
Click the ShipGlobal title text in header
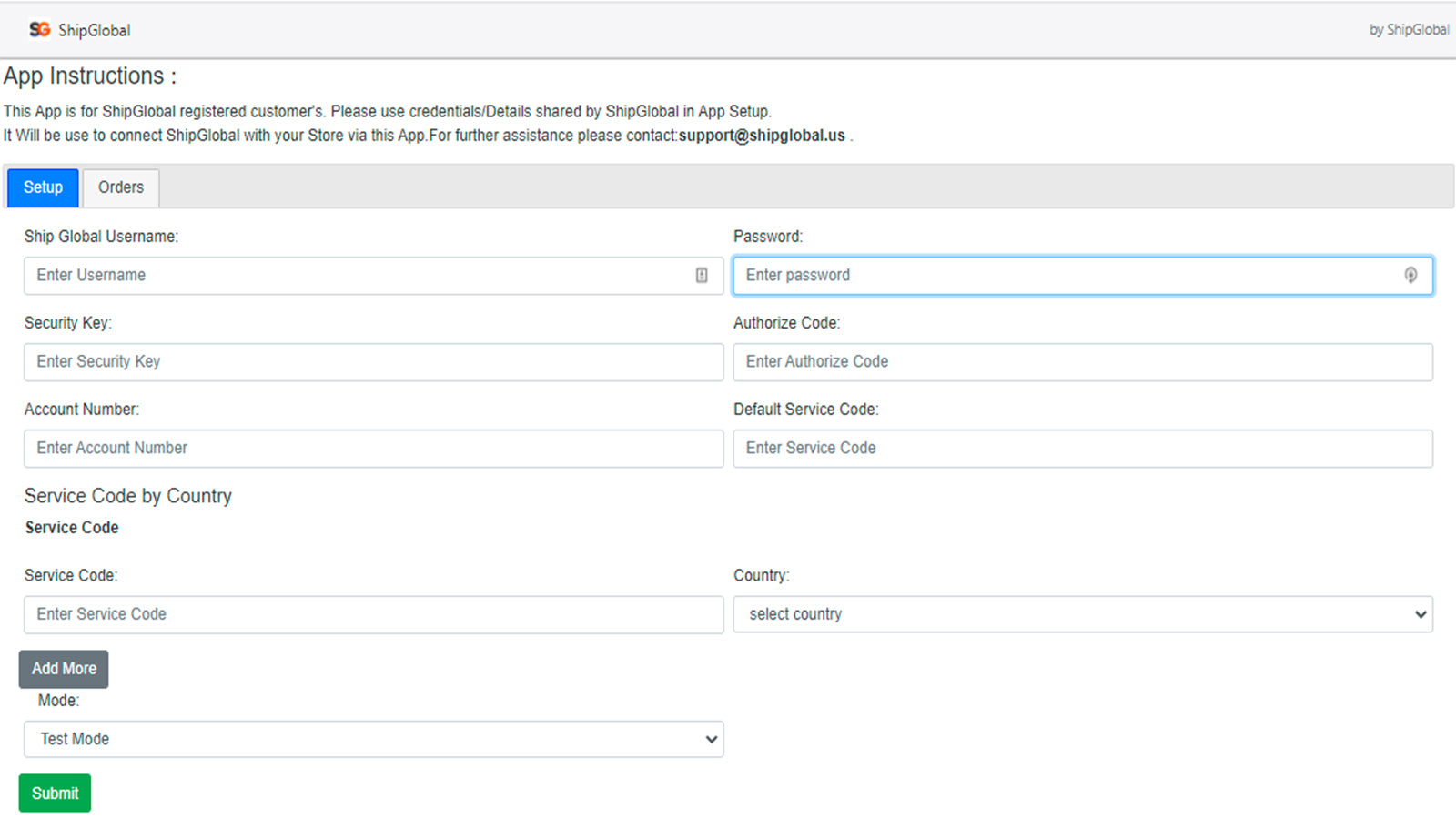[94, 30]
